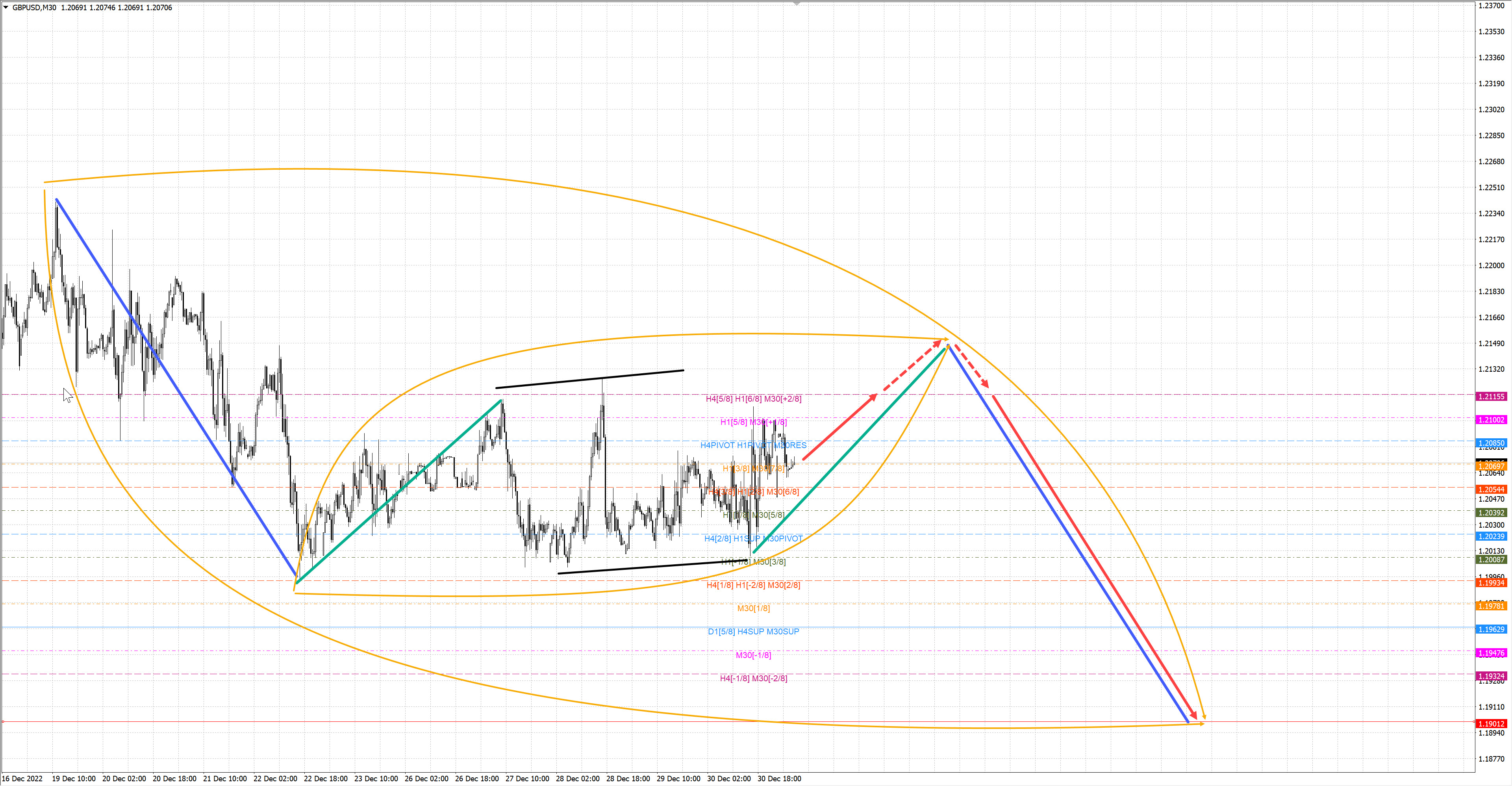Click the magenta 1.21155 price label
This screenshot has width=1512, height=786.
(1491, 397)
